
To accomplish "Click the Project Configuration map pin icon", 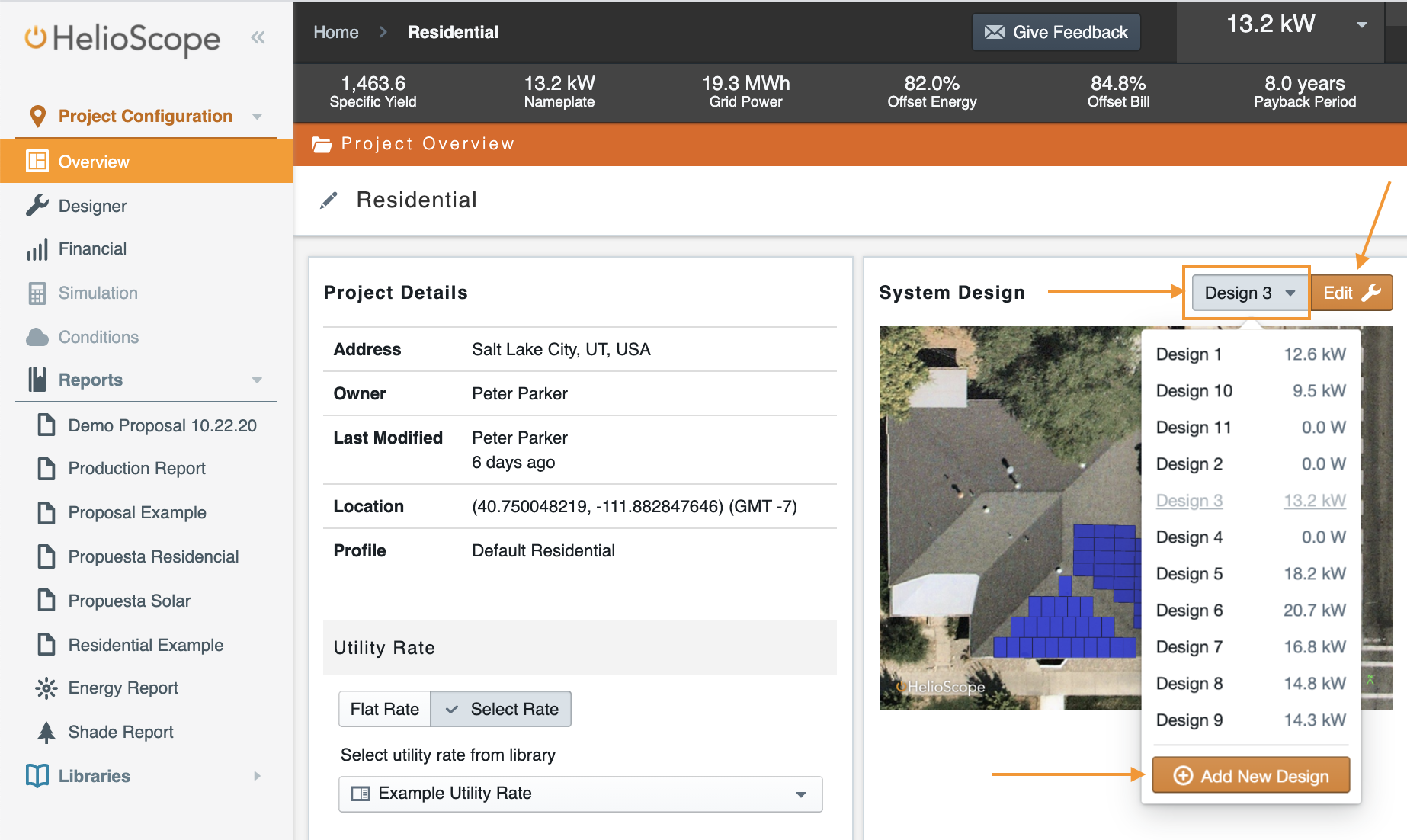I will (37, 116).
